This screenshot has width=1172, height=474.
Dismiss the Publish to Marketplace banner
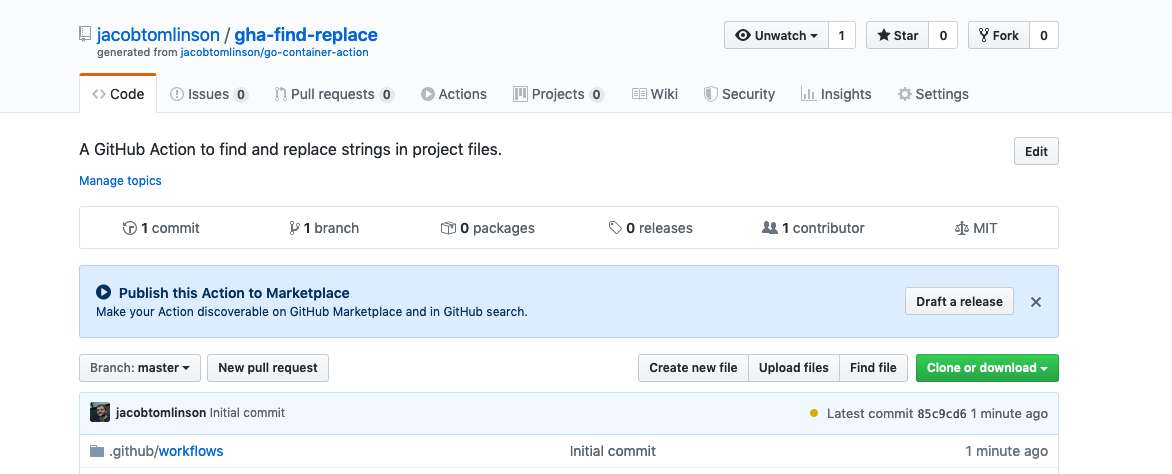[1036, 302]
